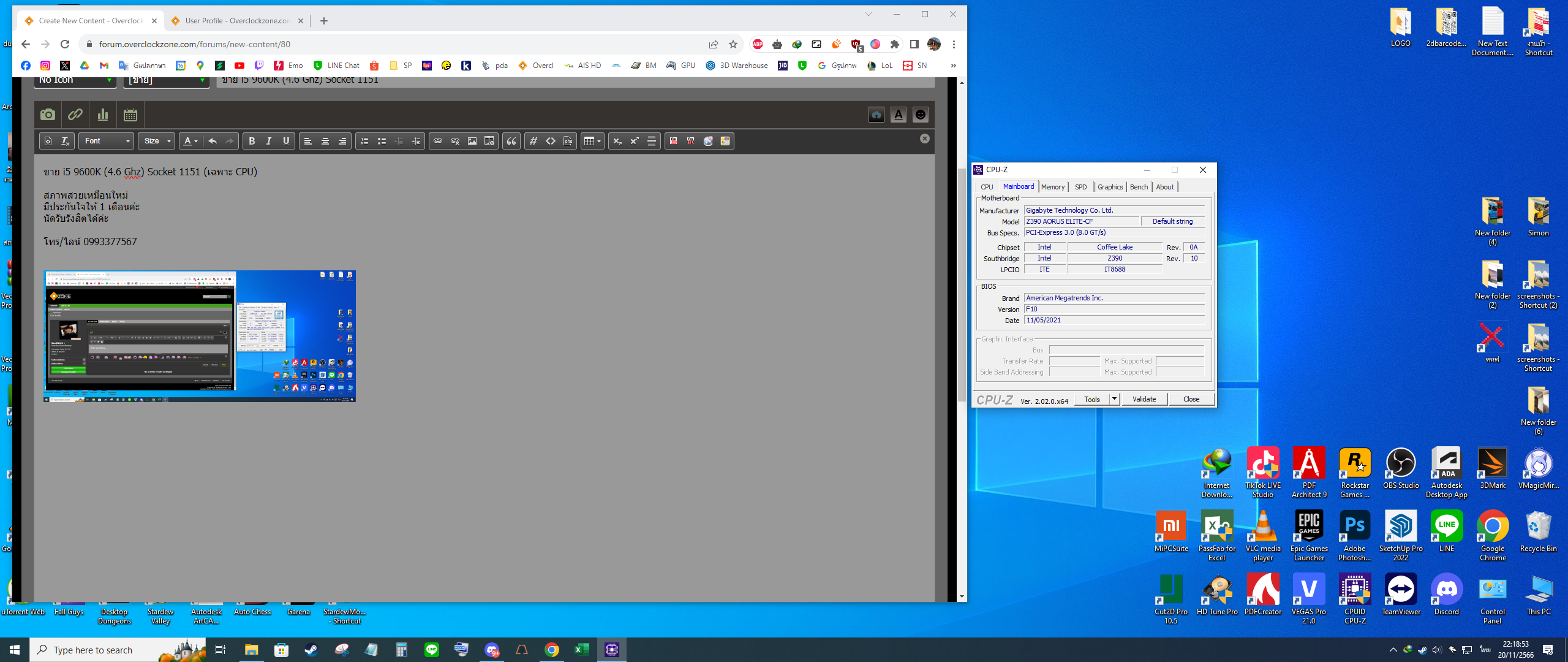1568x662 pixels.
Task: Open the poll chart icon
Action: pos(103,115)
